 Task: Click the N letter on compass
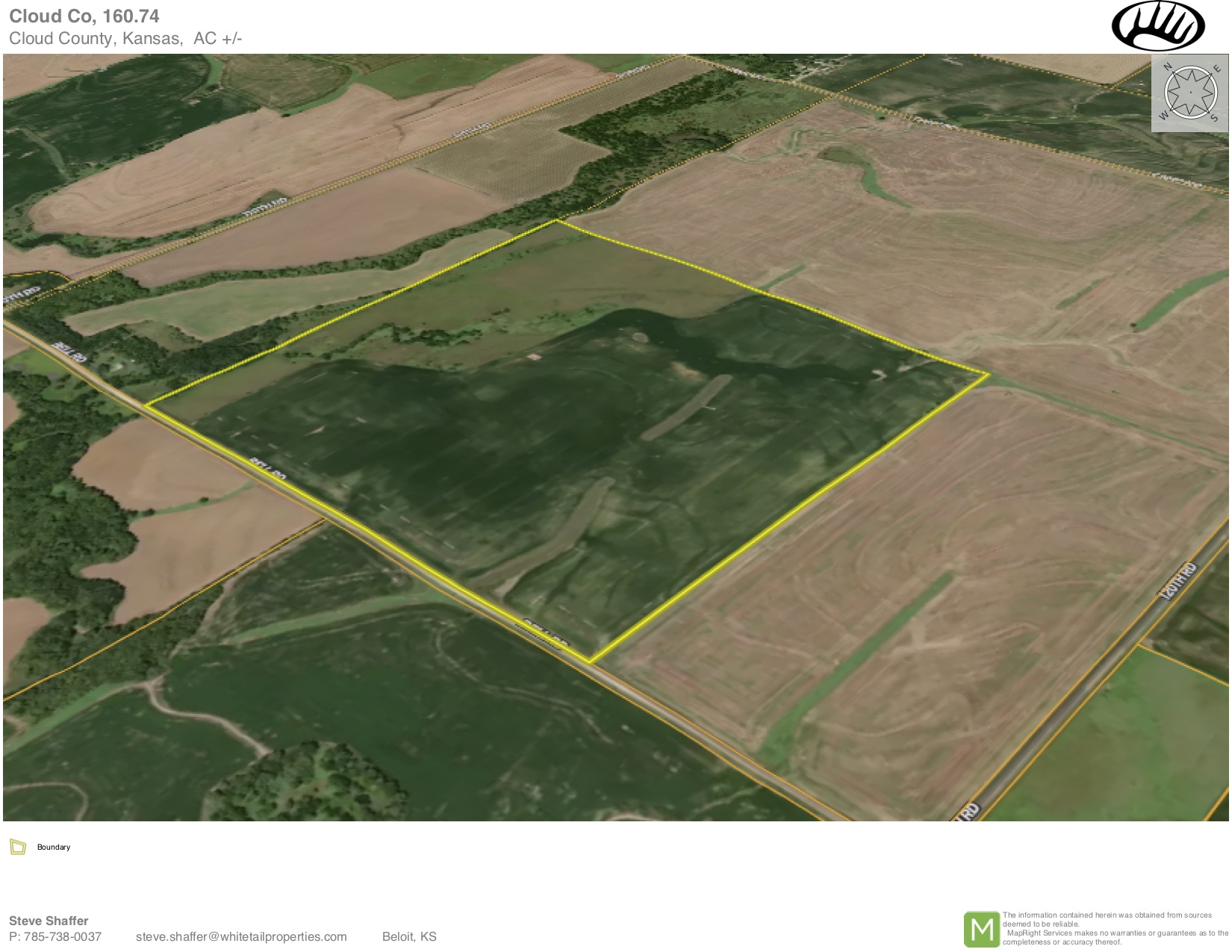1168,66
